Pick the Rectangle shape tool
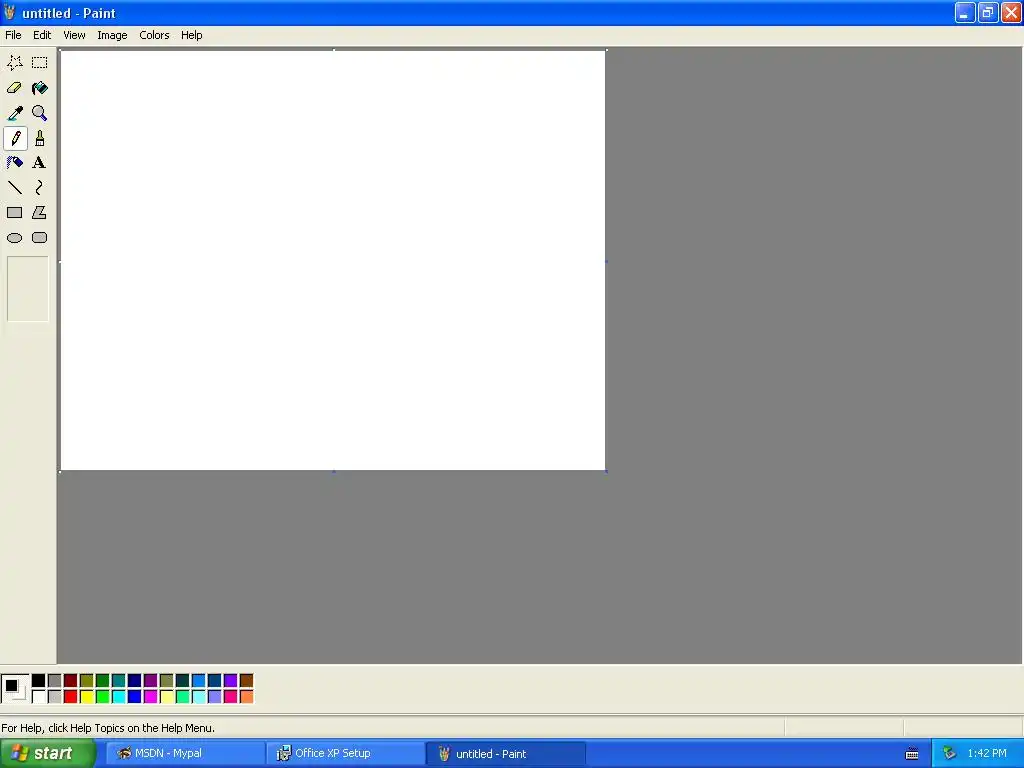The image size is (1024, 768). pos(14,213)
